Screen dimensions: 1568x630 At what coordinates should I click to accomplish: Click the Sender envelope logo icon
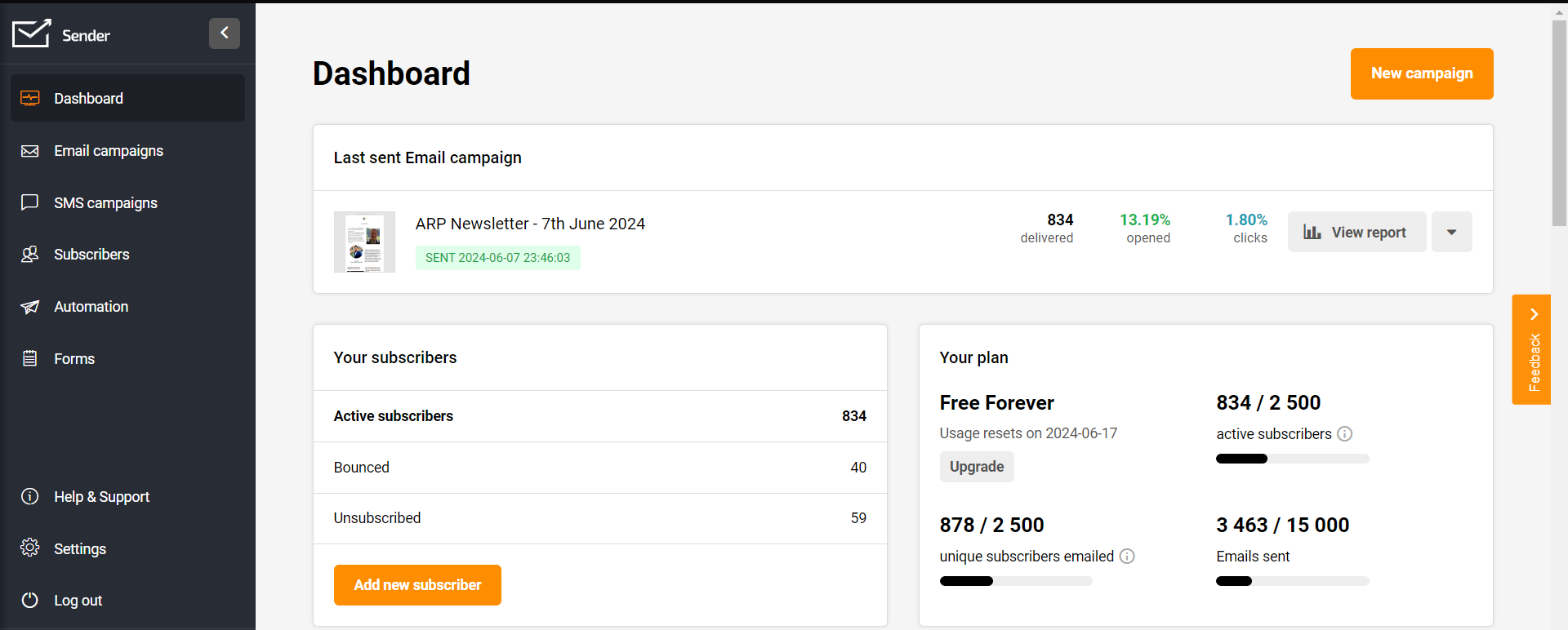point(31,33)
